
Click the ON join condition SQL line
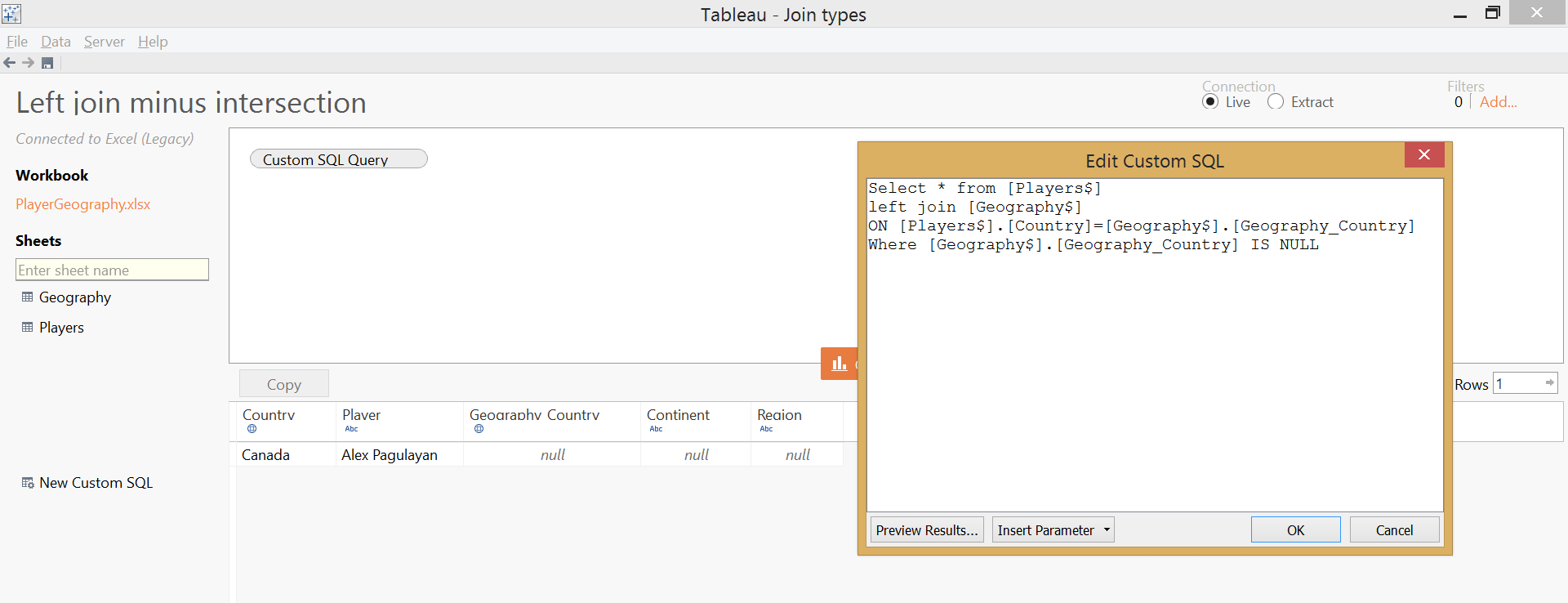(x=1142, y=226)
